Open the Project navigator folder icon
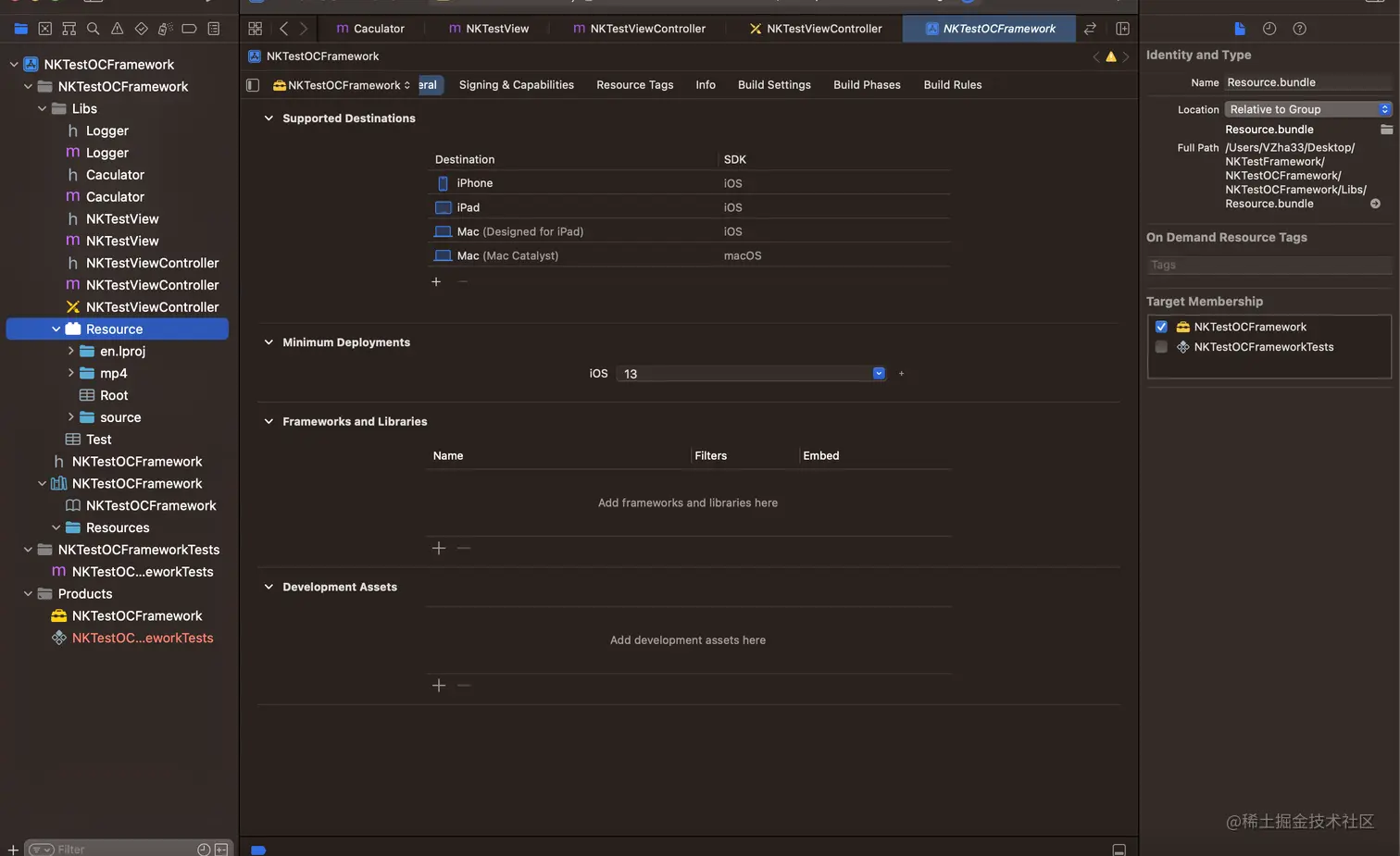The height and width of the screenshot is (856, 1400). (x=20, y=29)
